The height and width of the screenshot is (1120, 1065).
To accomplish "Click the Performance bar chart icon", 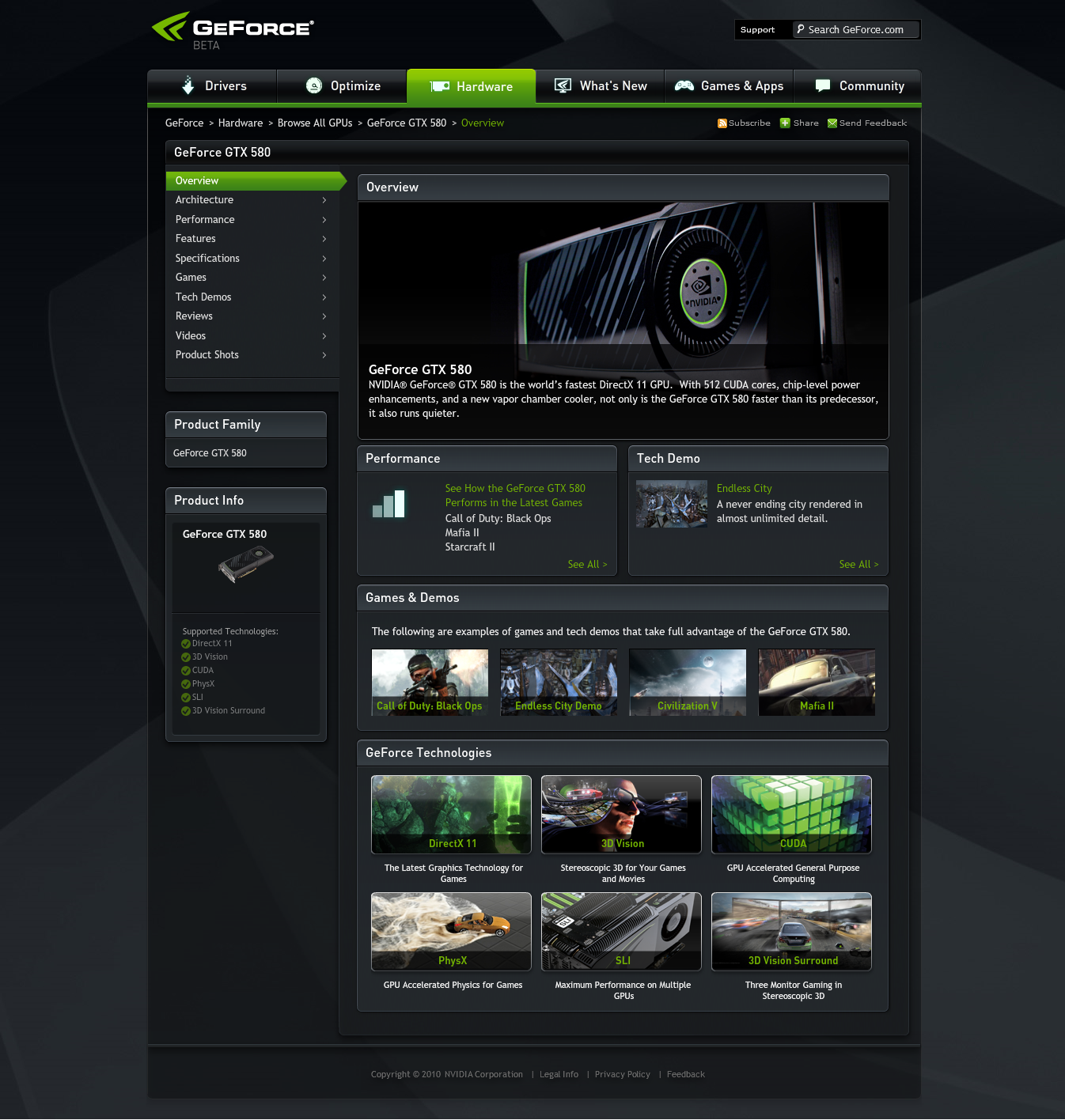I will pyautogui.click(x=388, y=504).
